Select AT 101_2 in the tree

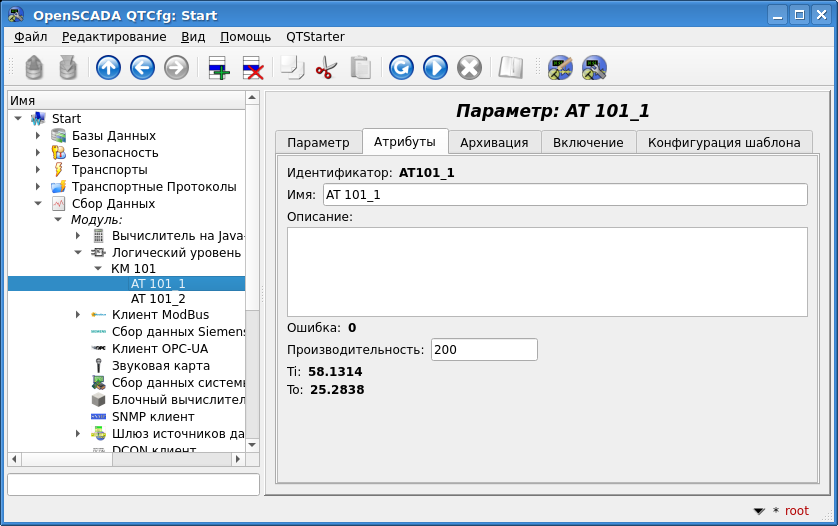click(x=158, y=299)
